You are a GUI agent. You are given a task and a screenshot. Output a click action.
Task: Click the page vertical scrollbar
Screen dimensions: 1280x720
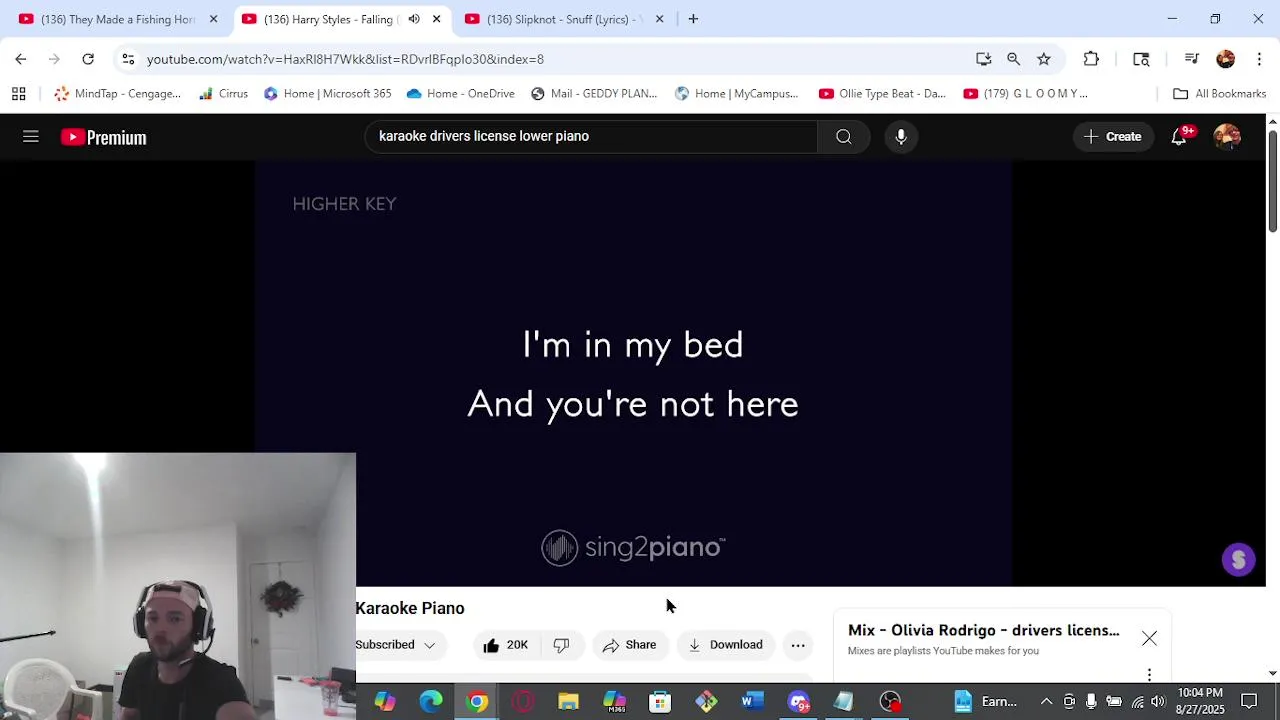point(1272,182)
